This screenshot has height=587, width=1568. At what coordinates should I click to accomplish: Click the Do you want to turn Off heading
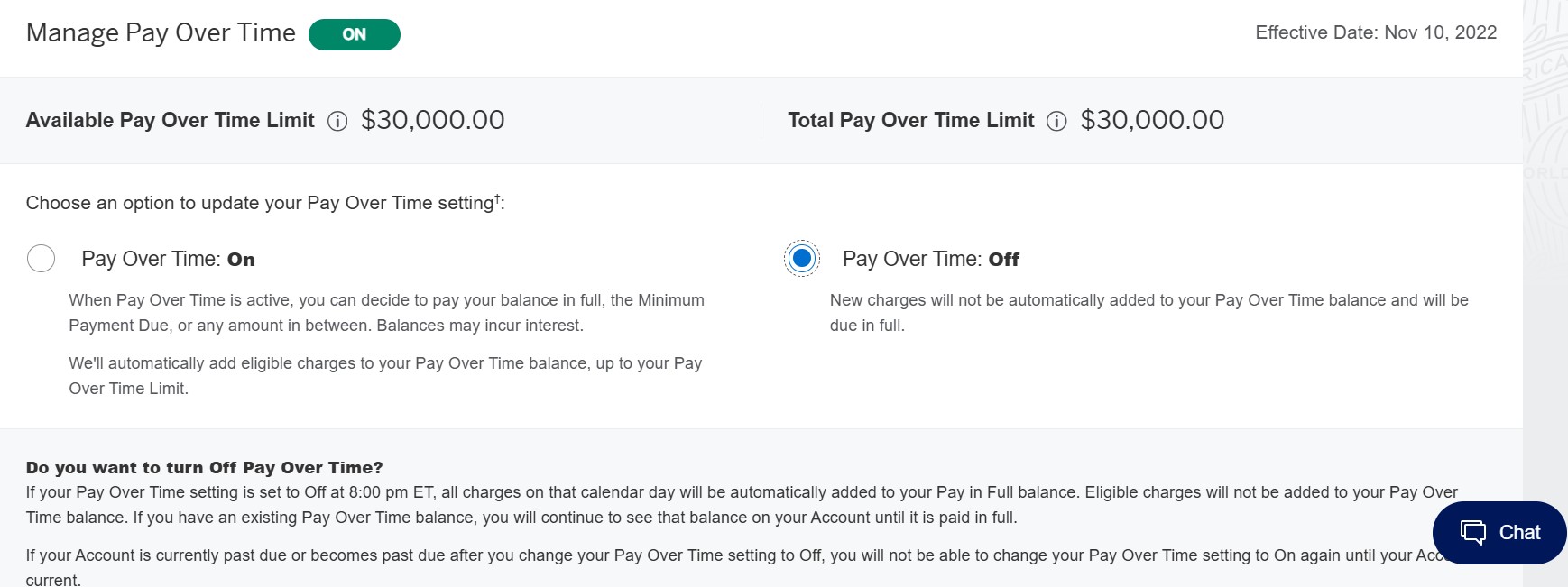pyautogui.click(x=204, y=467)
